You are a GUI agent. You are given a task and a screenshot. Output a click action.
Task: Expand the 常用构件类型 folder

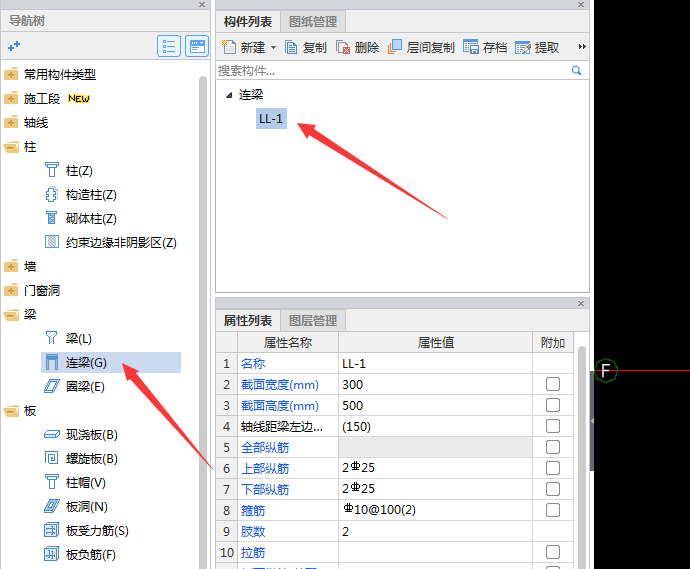(11, 74)
